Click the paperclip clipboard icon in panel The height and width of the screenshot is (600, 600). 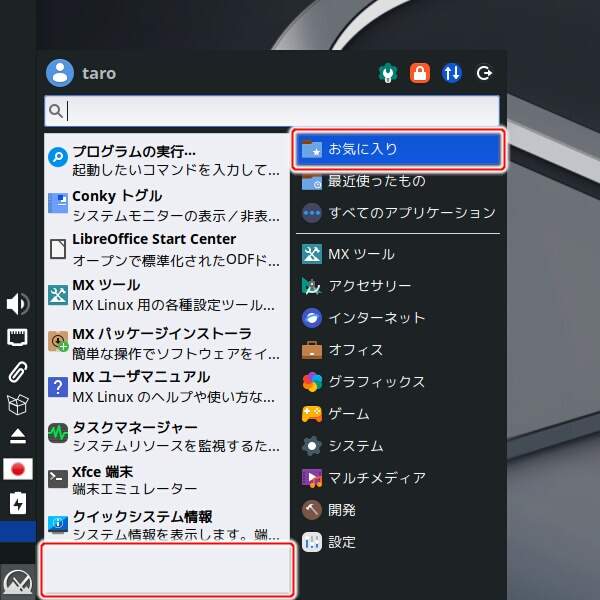coord(18,371)
